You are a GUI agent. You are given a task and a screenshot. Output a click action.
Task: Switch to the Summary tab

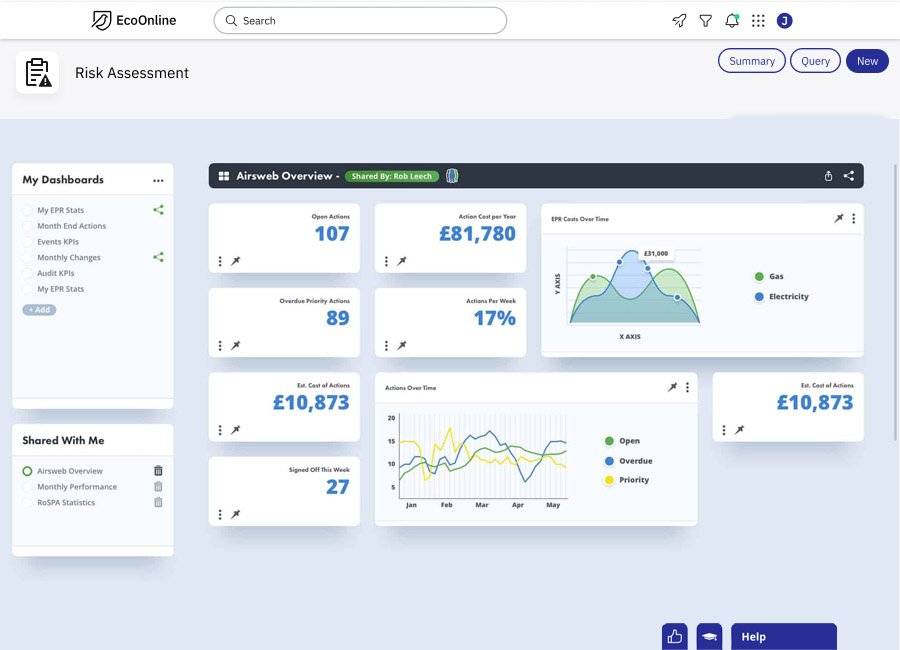(x=751, y=60)
